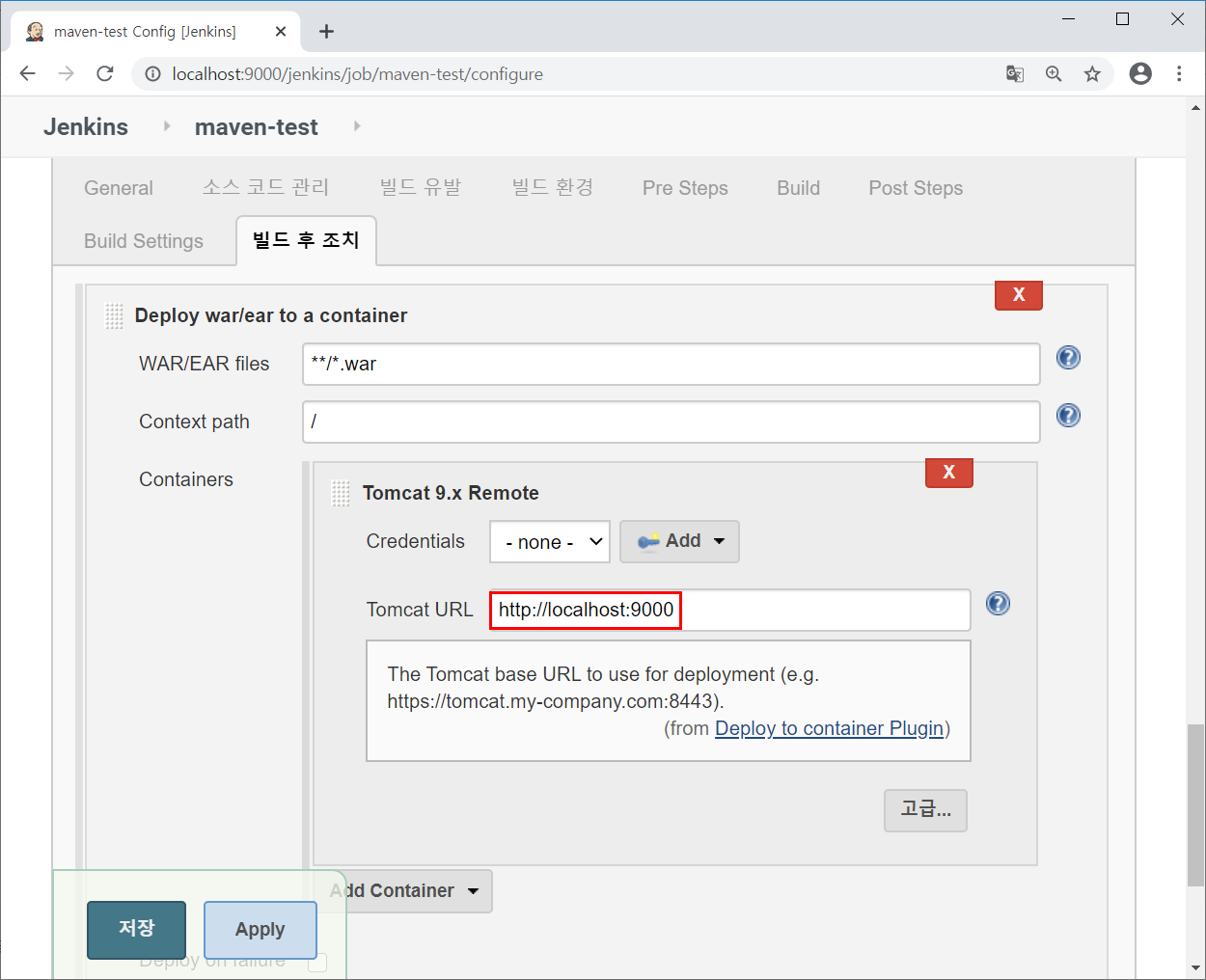The image size is (1206, 980).
Task: Click the Context path input field
Action: tap(672, 422)
